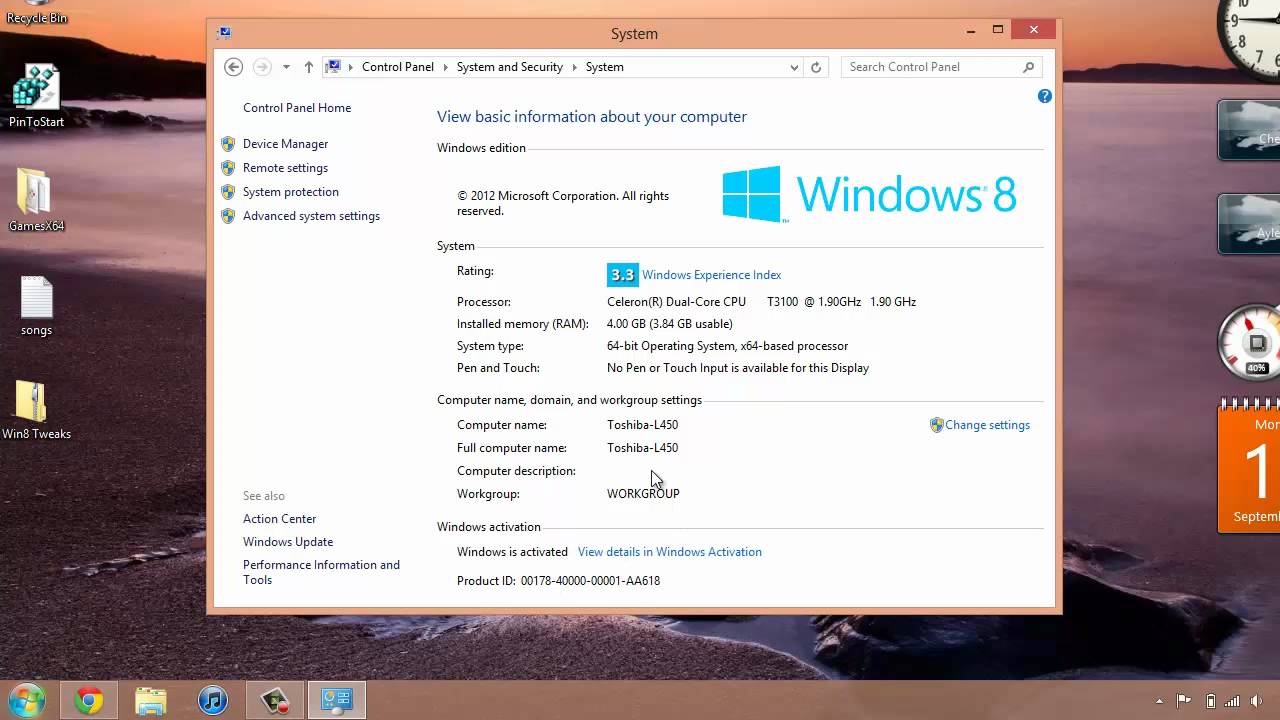Click the volume speaker tray icon
The image size is (1280, 720).
(x=1258, y=701)
